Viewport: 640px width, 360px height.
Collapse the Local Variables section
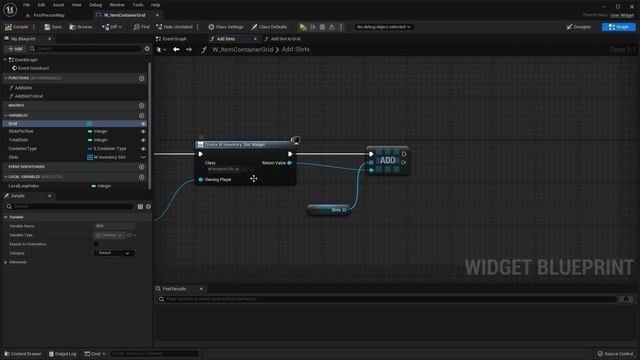click(x=6, y=177)
